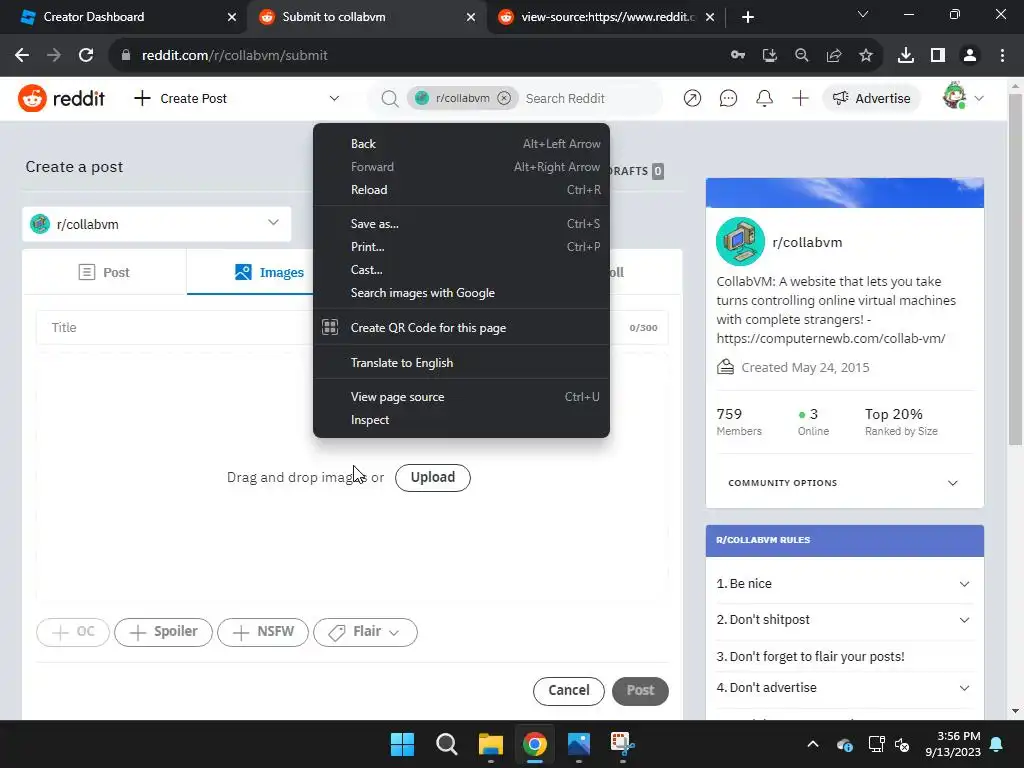Open the Chrome profile icon
The image size is (1024, 768).
[x=970, y=56]
